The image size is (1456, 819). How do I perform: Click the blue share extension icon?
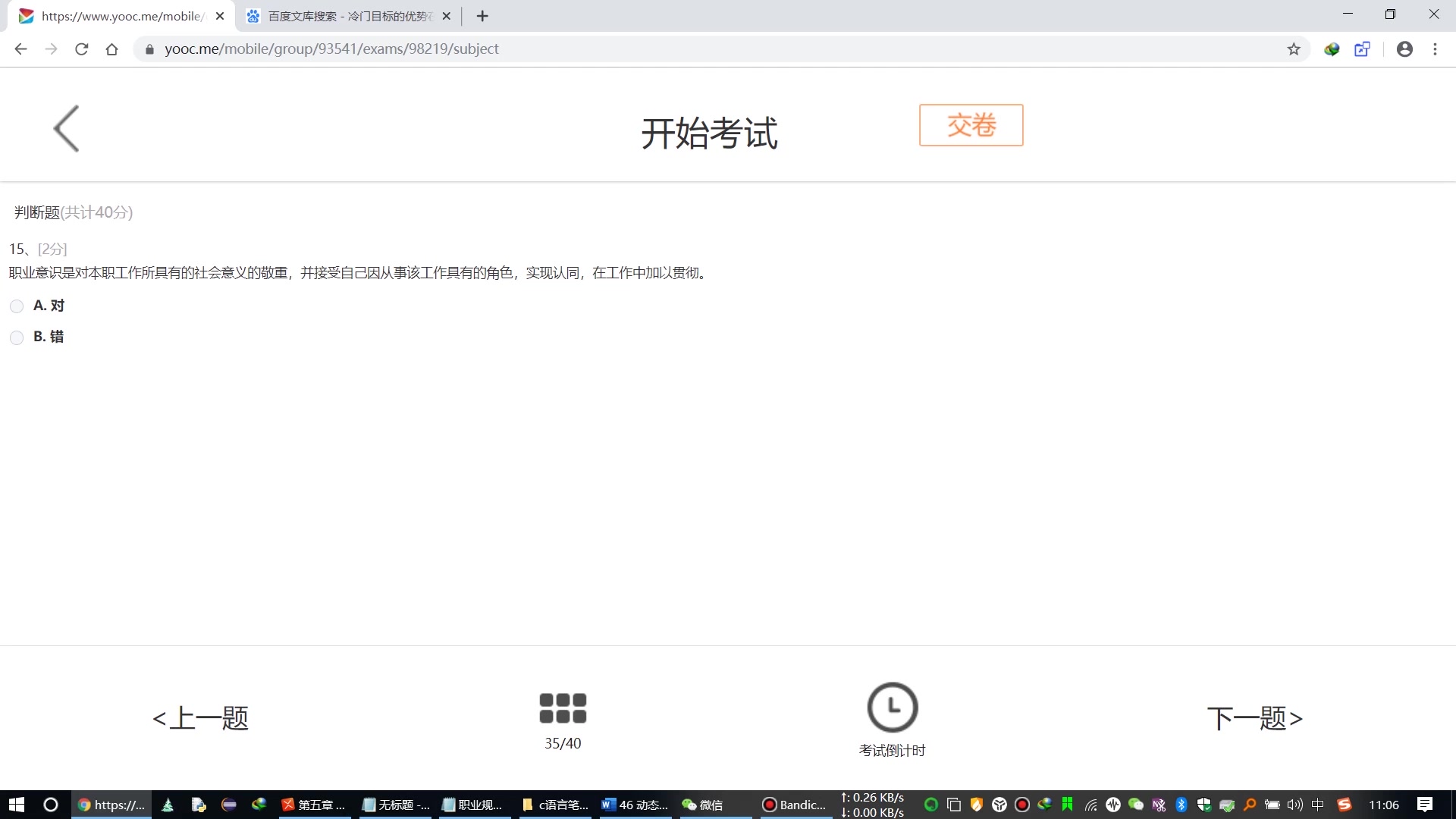[1363, 49]
